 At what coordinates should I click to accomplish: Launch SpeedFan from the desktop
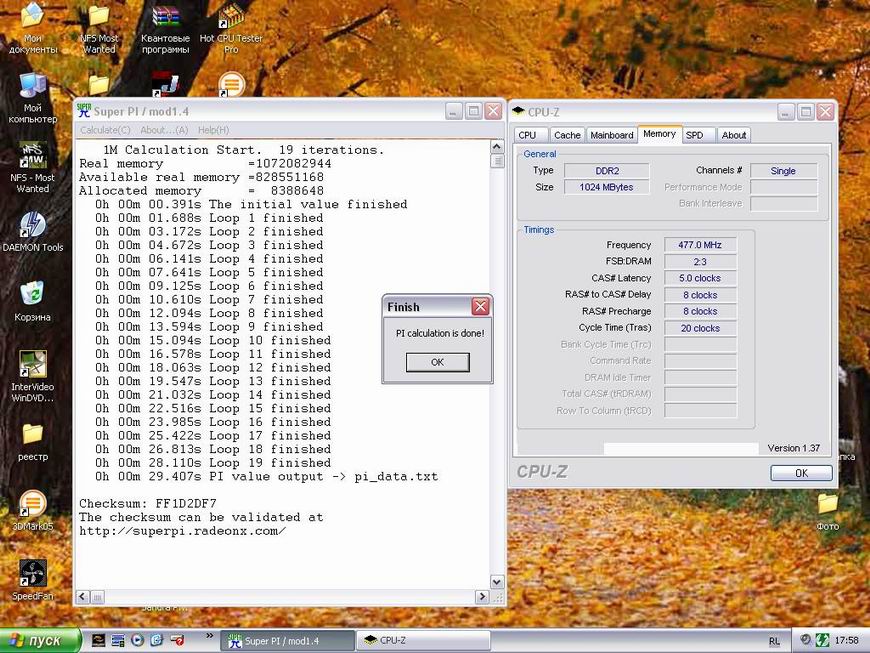click(x=32, y=573)
